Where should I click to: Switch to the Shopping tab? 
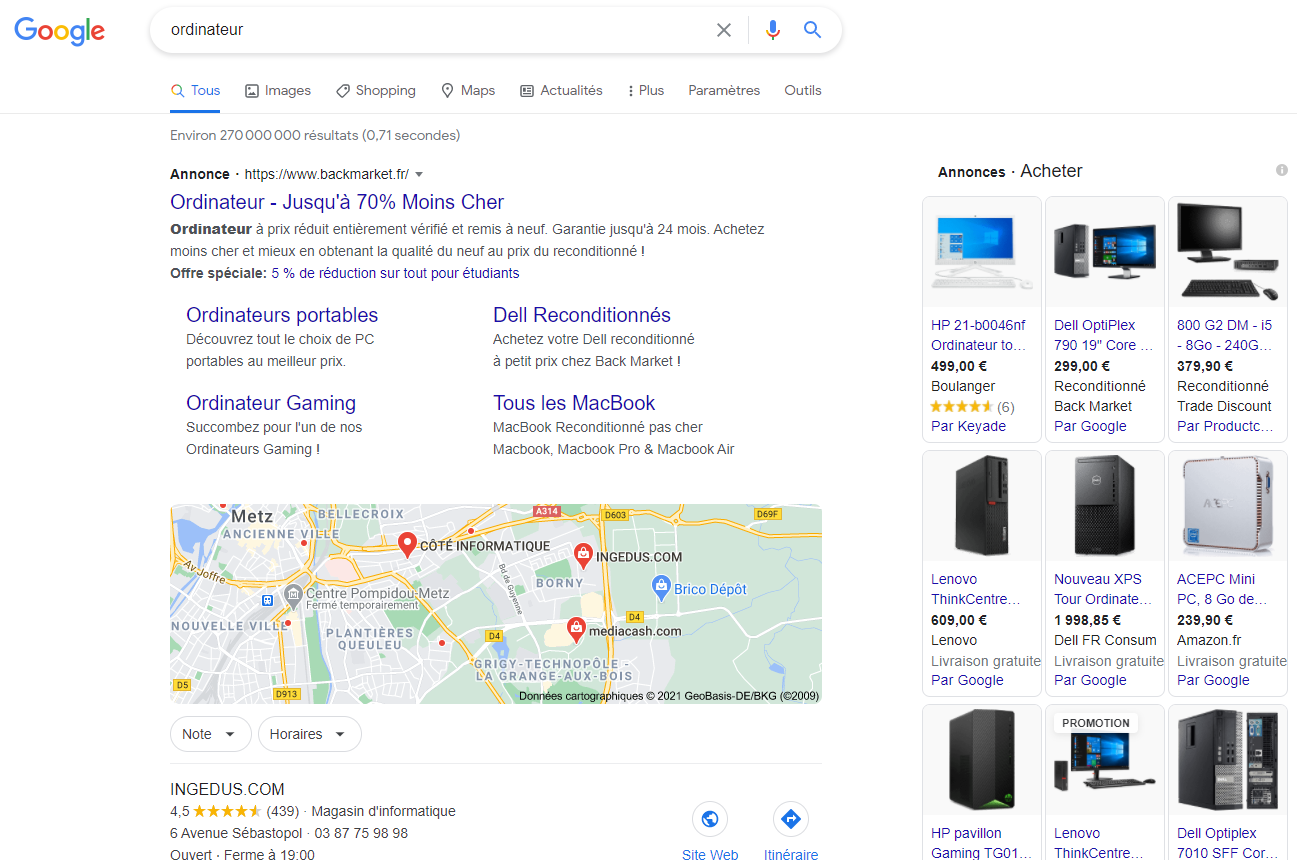coord(376,90)
